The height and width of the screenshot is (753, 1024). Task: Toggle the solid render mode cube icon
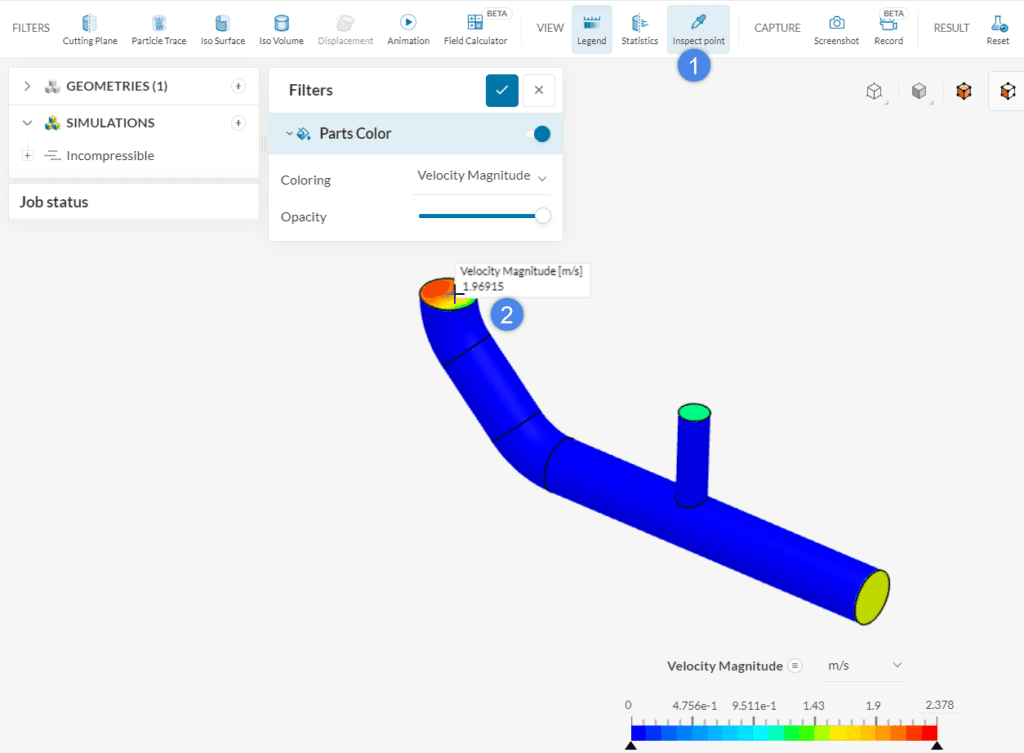pos(919,90)
